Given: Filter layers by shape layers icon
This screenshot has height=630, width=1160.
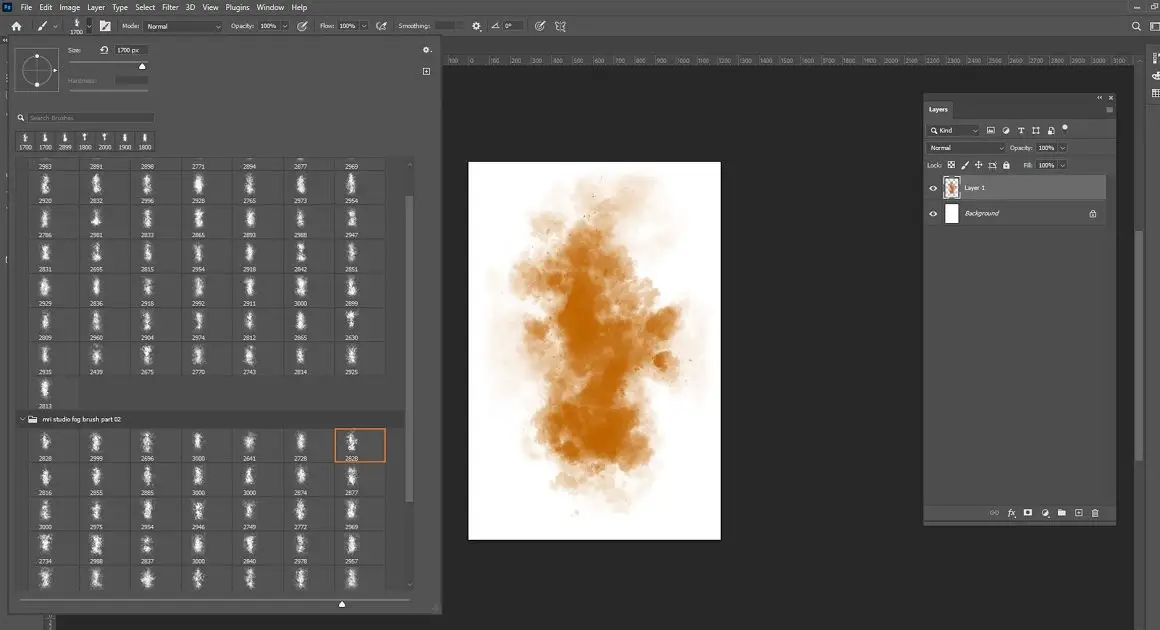Looking at the screenshot, I should [x=1036, y=130].
